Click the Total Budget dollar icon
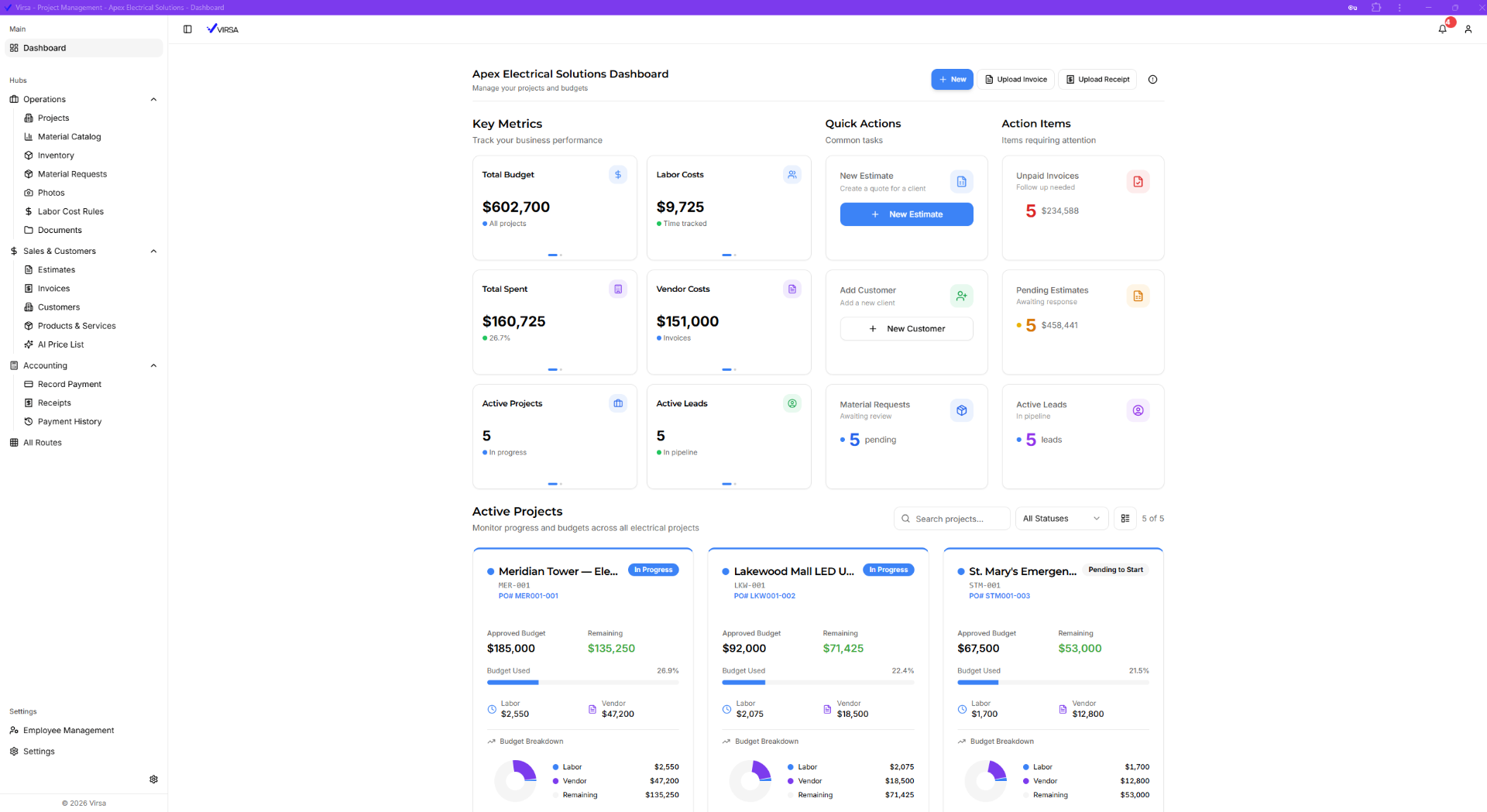Image resolution: width=1487 pixels, height=812 pixels. click(618, 175)
